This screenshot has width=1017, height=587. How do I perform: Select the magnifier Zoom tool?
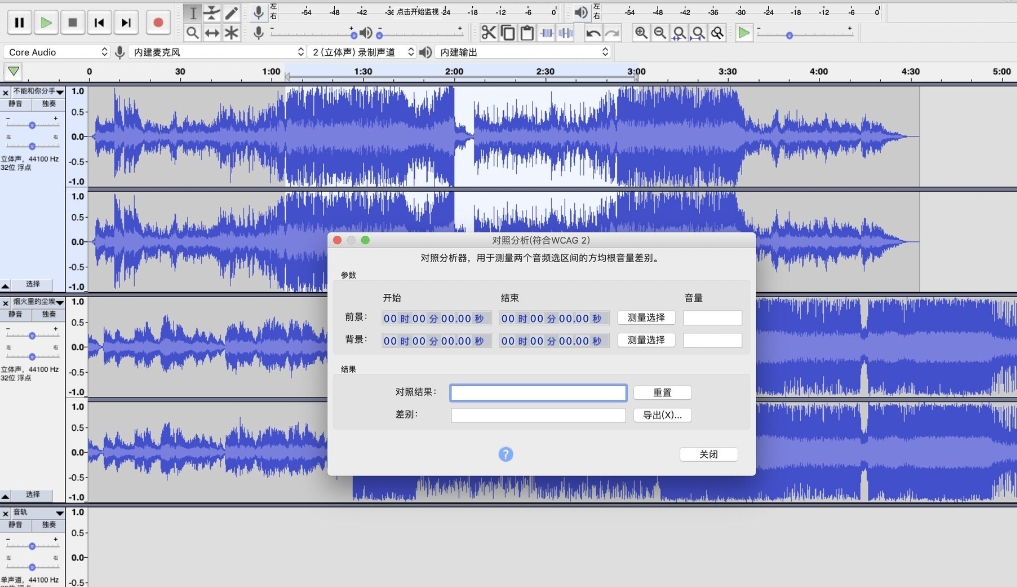coord(193,32)
